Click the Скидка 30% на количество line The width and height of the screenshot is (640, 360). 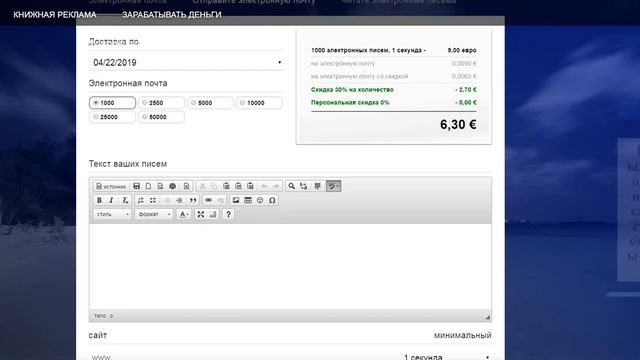(393, 89)
